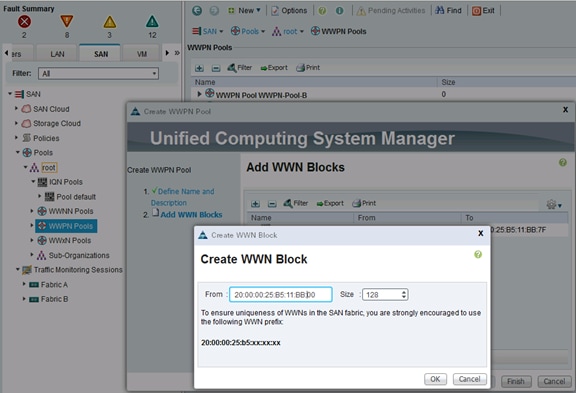Click Export in the WWPN Pools toolbar

click(274, 68)
